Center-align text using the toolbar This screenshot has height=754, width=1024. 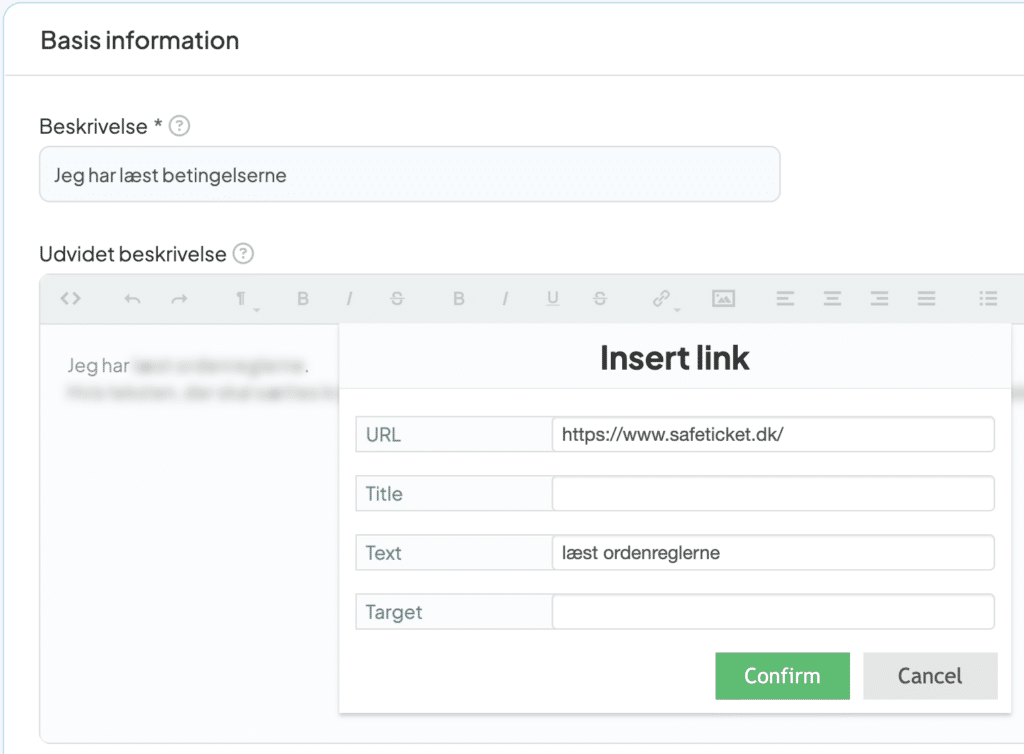click(832, 298)
